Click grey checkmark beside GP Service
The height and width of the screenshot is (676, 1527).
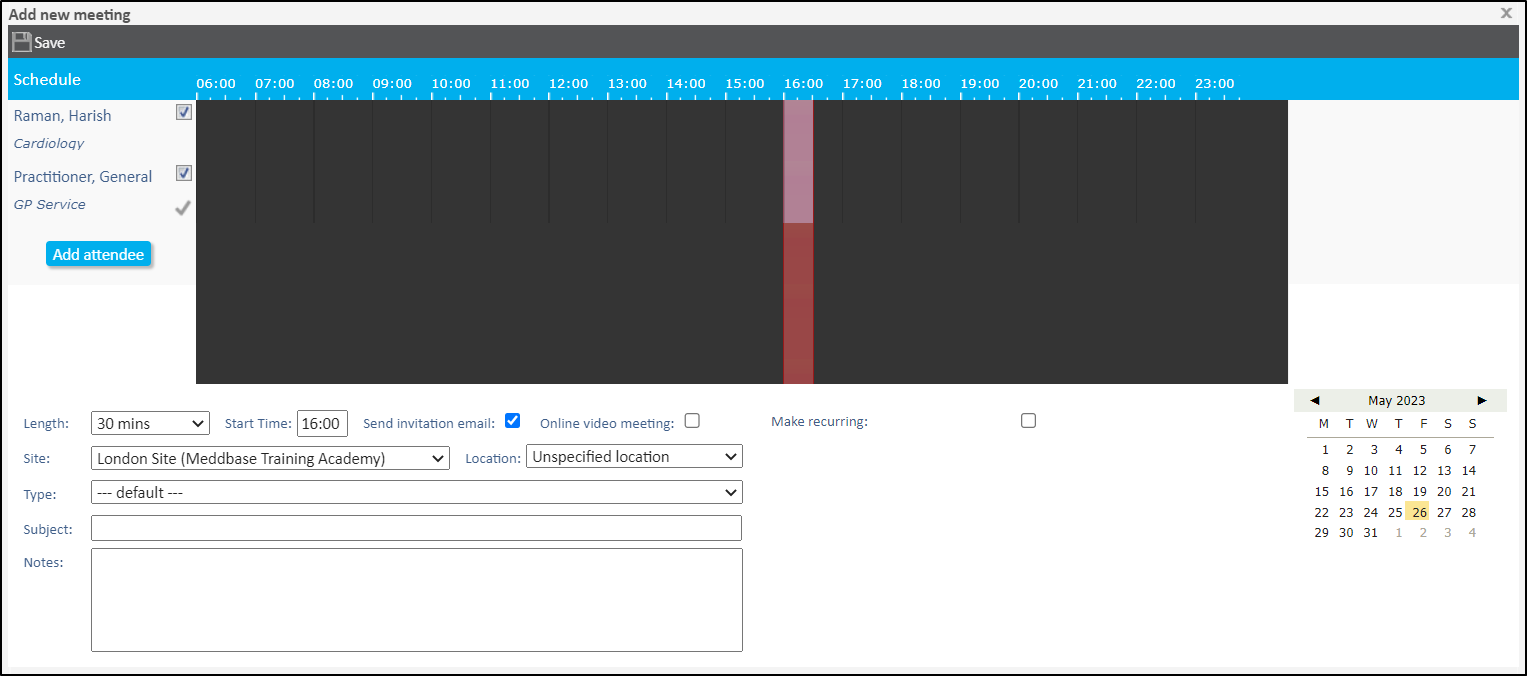tap(183, 208)
